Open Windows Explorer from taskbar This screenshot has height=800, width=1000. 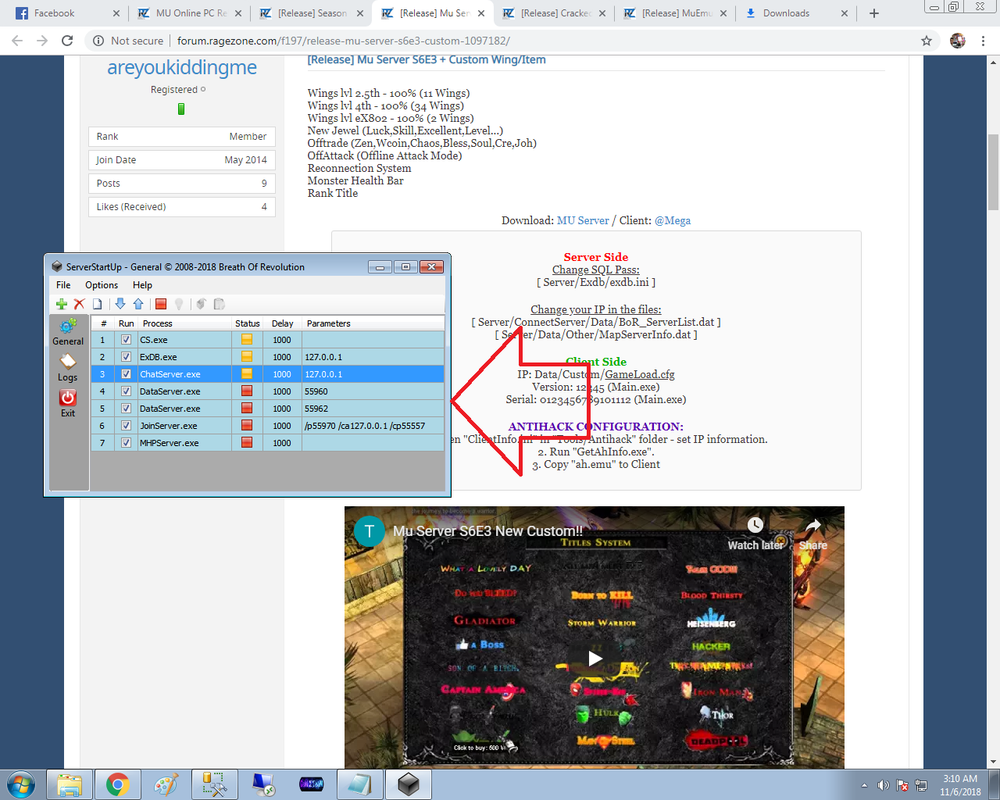70,784
